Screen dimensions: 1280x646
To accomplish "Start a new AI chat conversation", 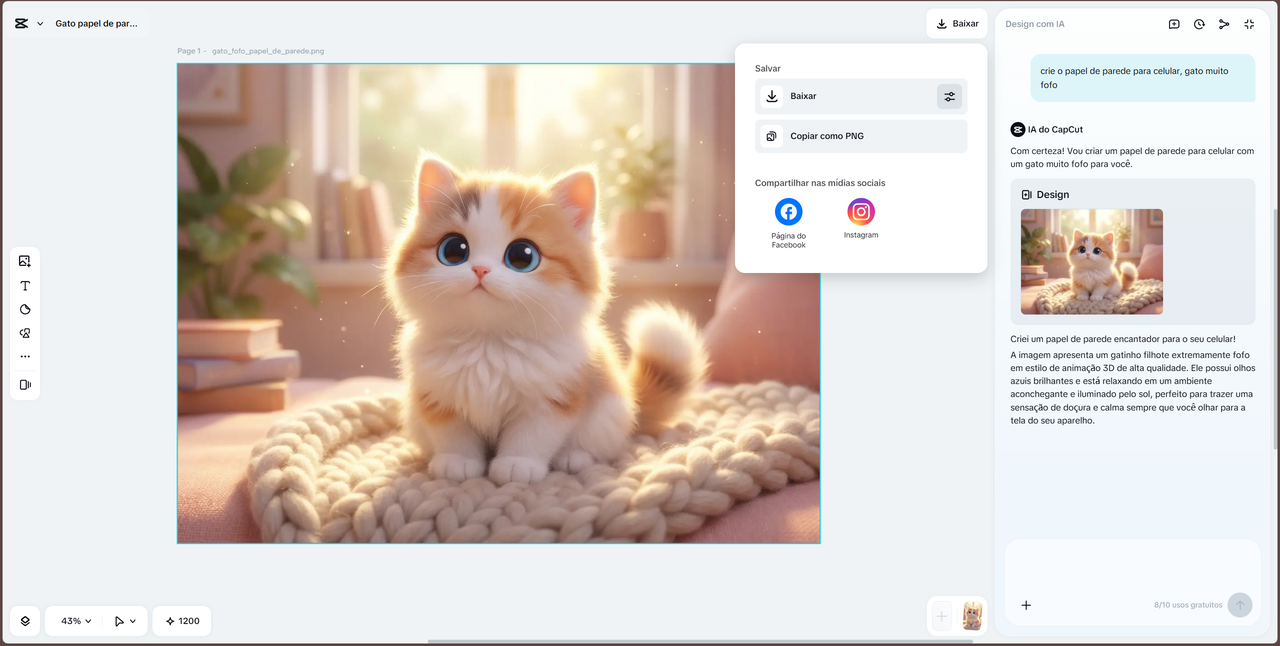I will [x=1174, y=24].
